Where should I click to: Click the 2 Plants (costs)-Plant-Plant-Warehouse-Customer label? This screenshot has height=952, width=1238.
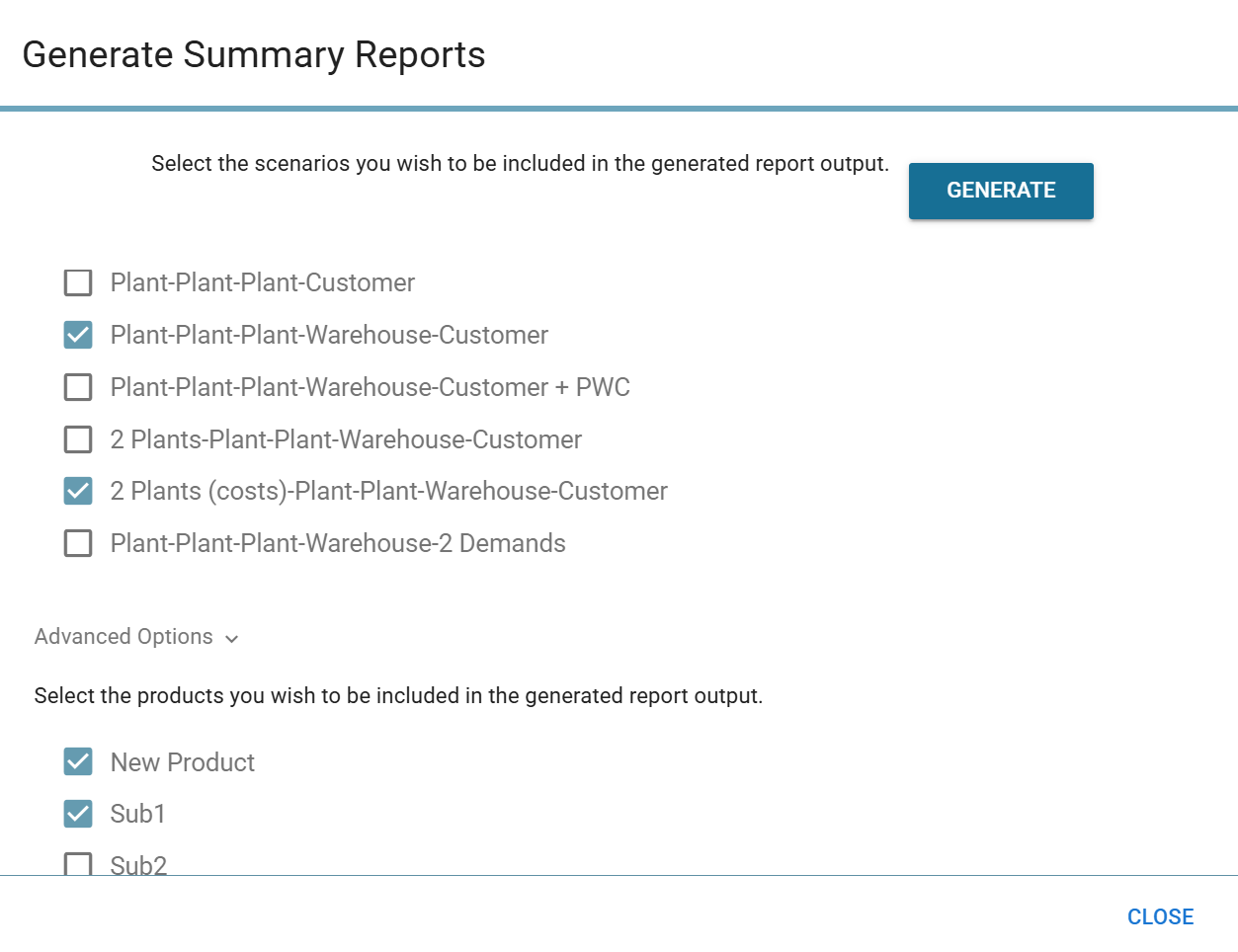click(388, 491)
